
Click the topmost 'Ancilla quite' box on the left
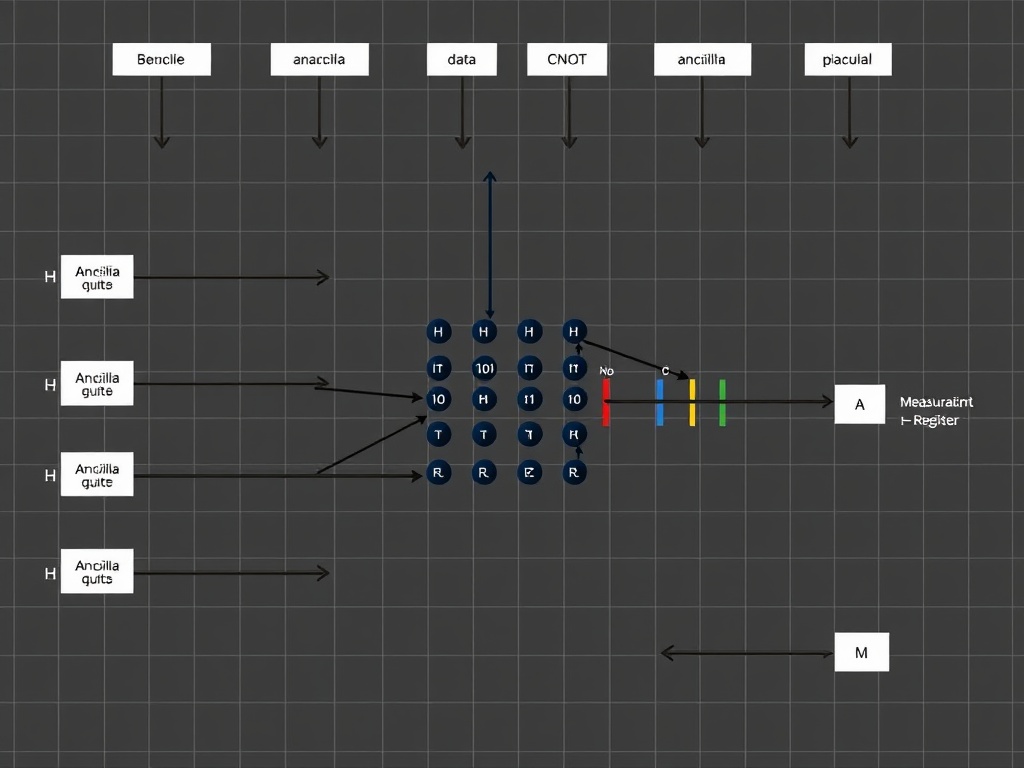click(x=97, y=278)
